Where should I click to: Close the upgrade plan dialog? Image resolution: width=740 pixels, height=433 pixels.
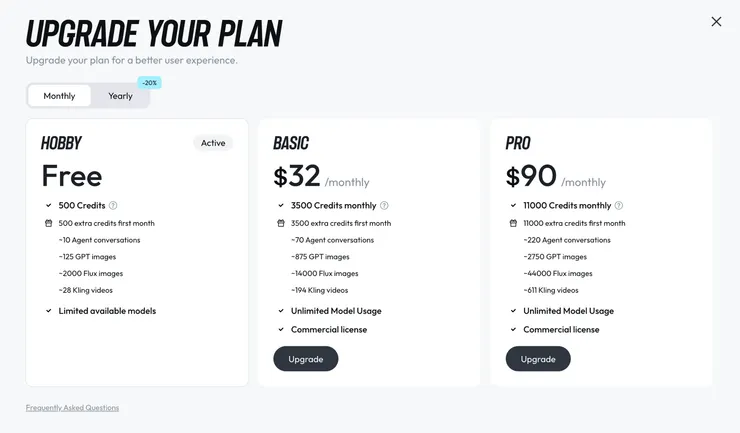[716, 22]
